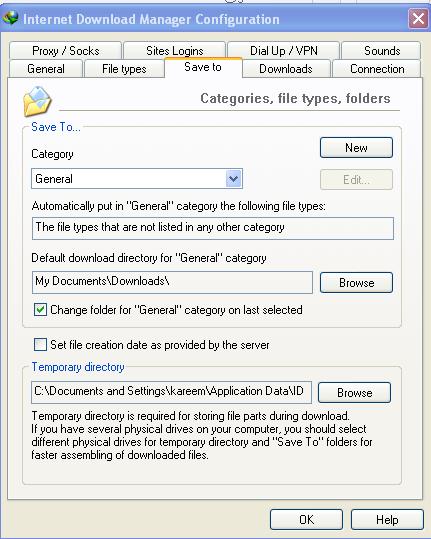The width and height of the screenshot is (431, 539).
Task: Select the Sounds tab
Action: 382,51
